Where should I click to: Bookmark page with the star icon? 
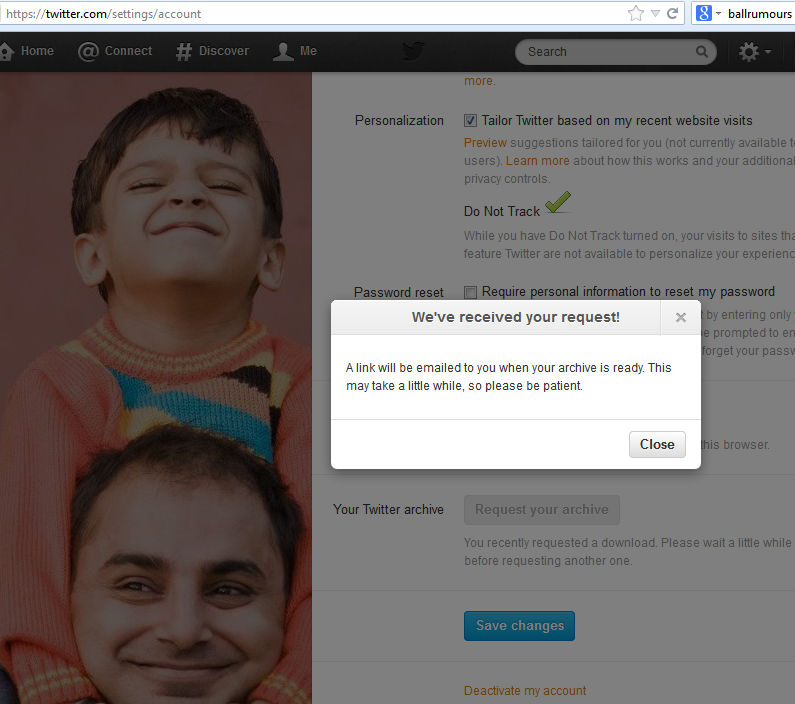pos(635,14)
